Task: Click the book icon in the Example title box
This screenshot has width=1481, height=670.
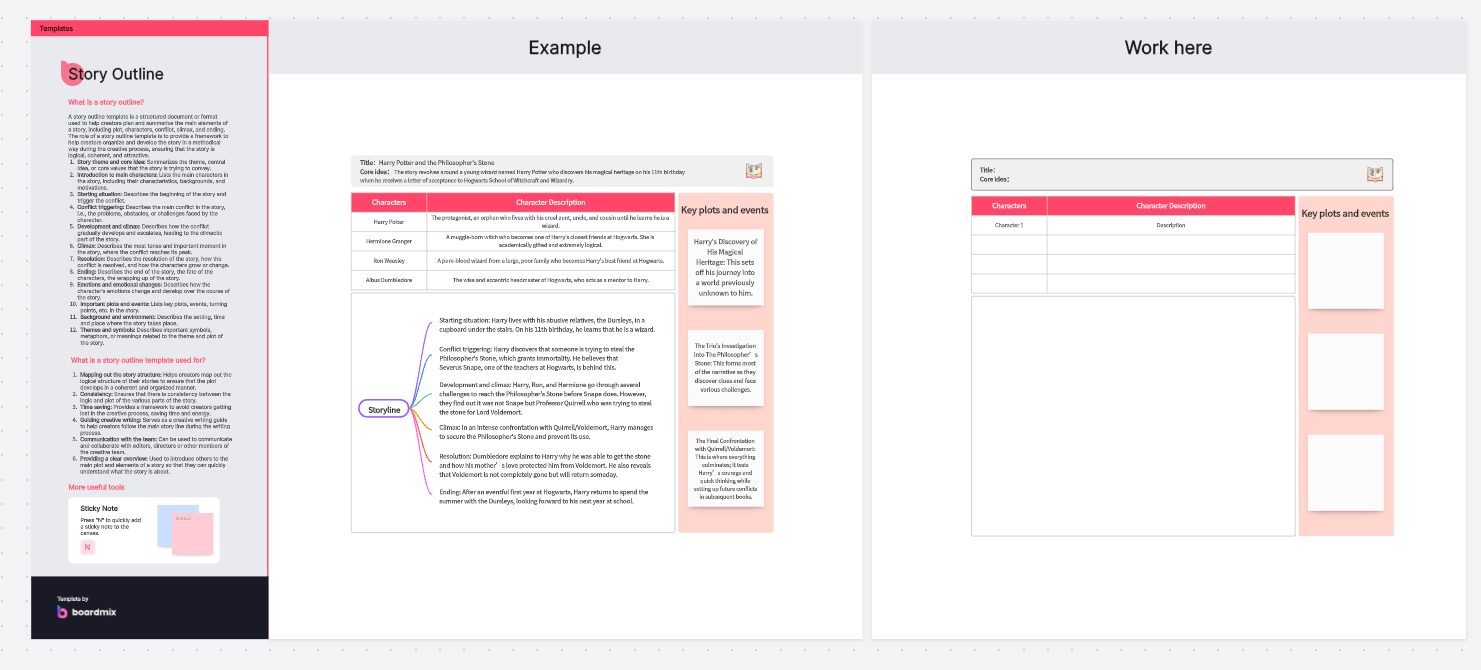Action: [754, 171]
